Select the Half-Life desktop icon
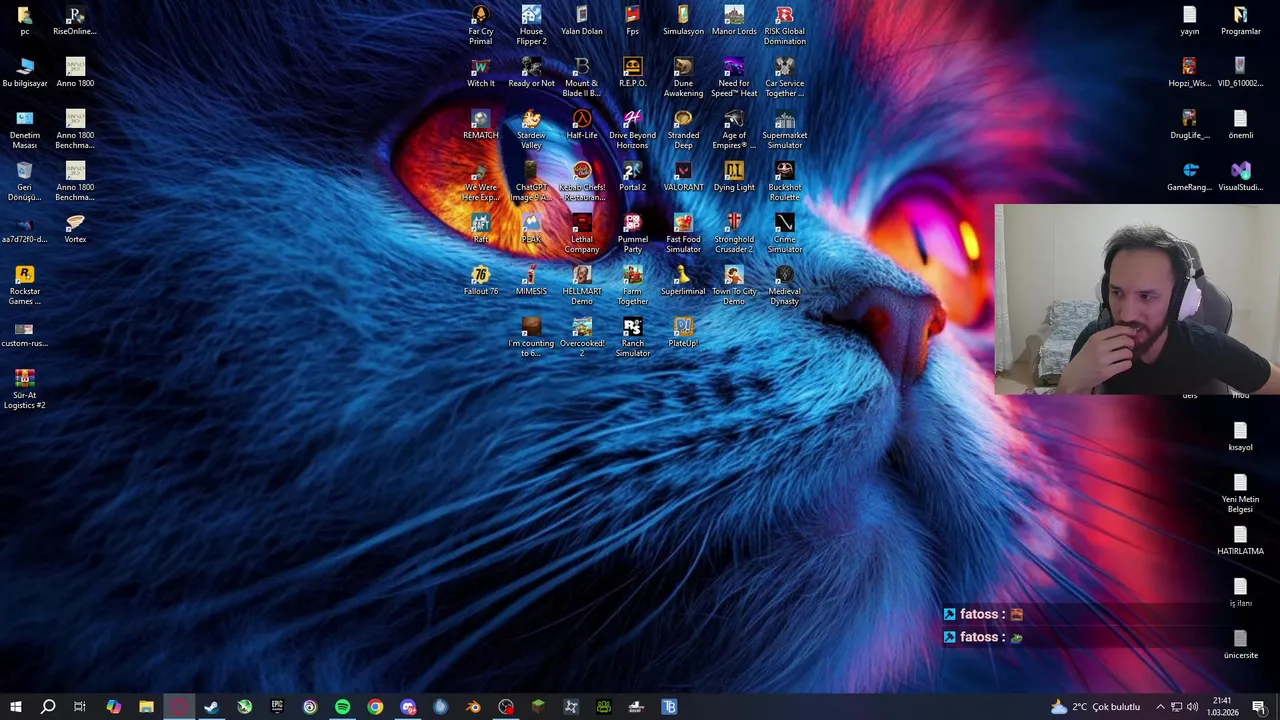The width and height of the screenshot is (1280, 720). click(582, 124)
